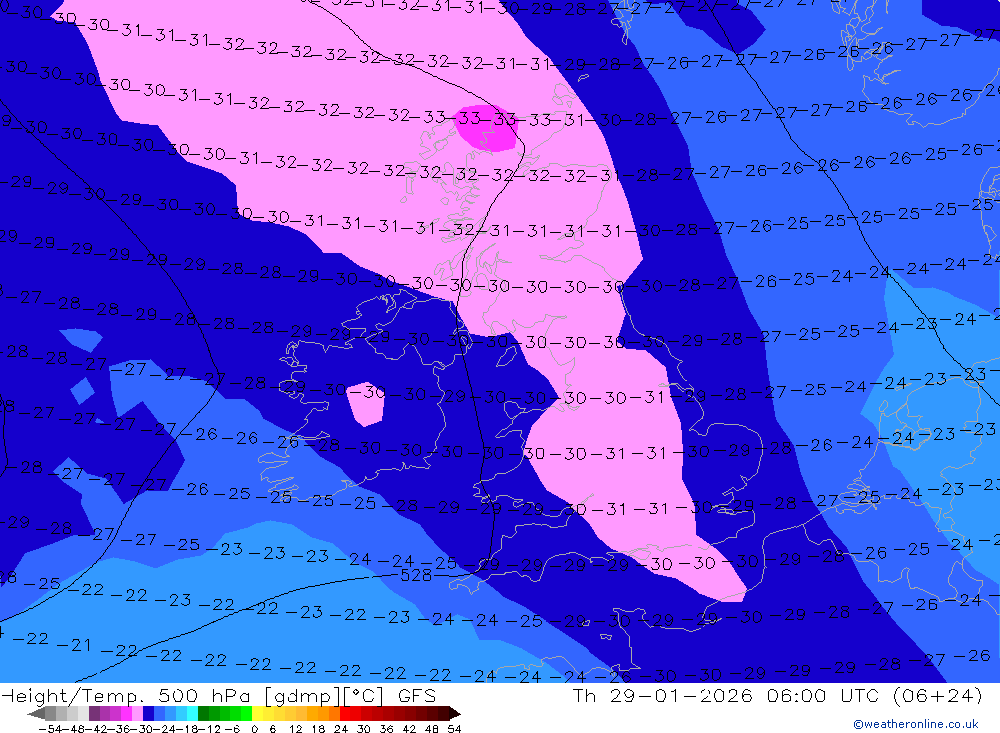Image resolution: width=1000 pixels, height=733 pixels.
Task: Click the legend's right dark-brown arrow end
Action: [455, 714]
